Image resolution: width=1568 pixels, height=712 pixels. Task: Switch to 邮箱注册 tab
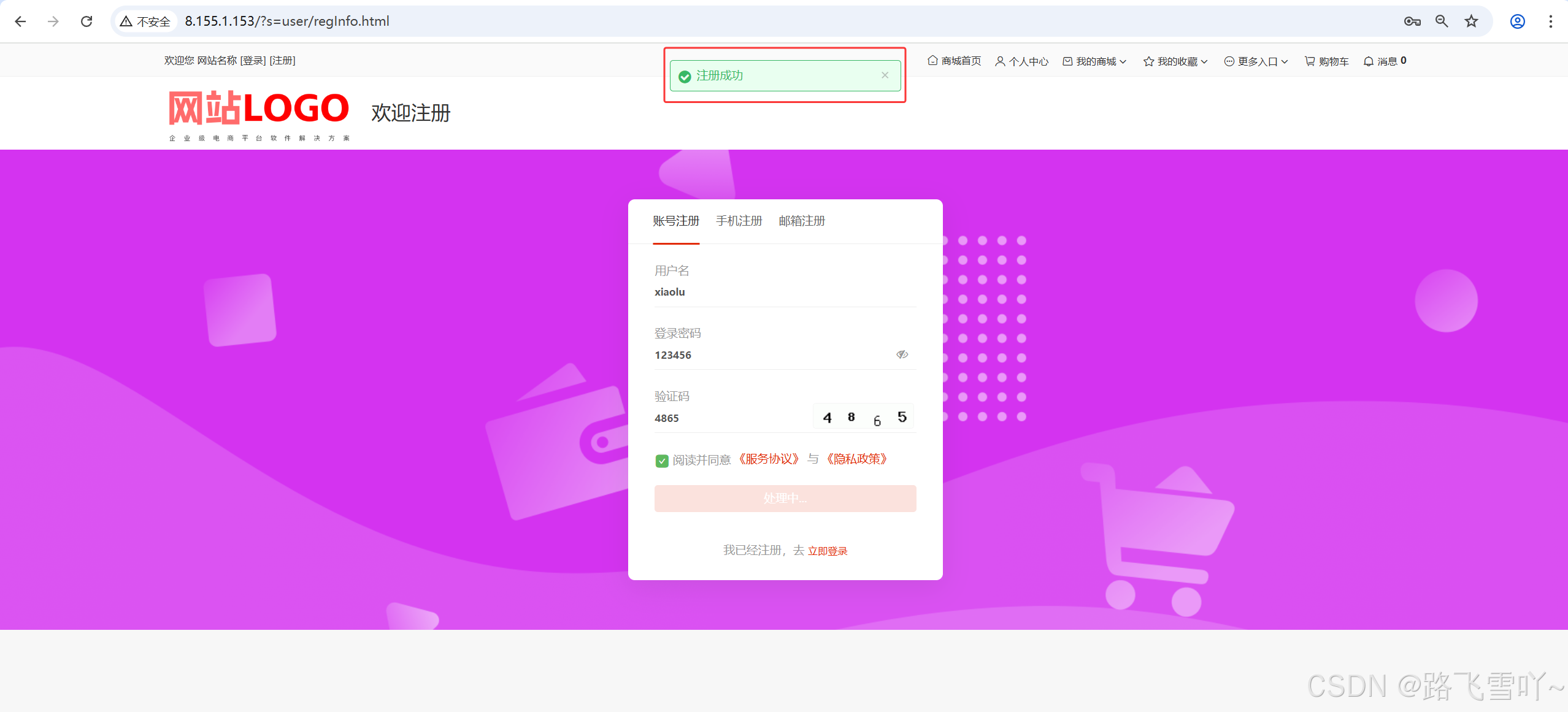tap(802, 221)
